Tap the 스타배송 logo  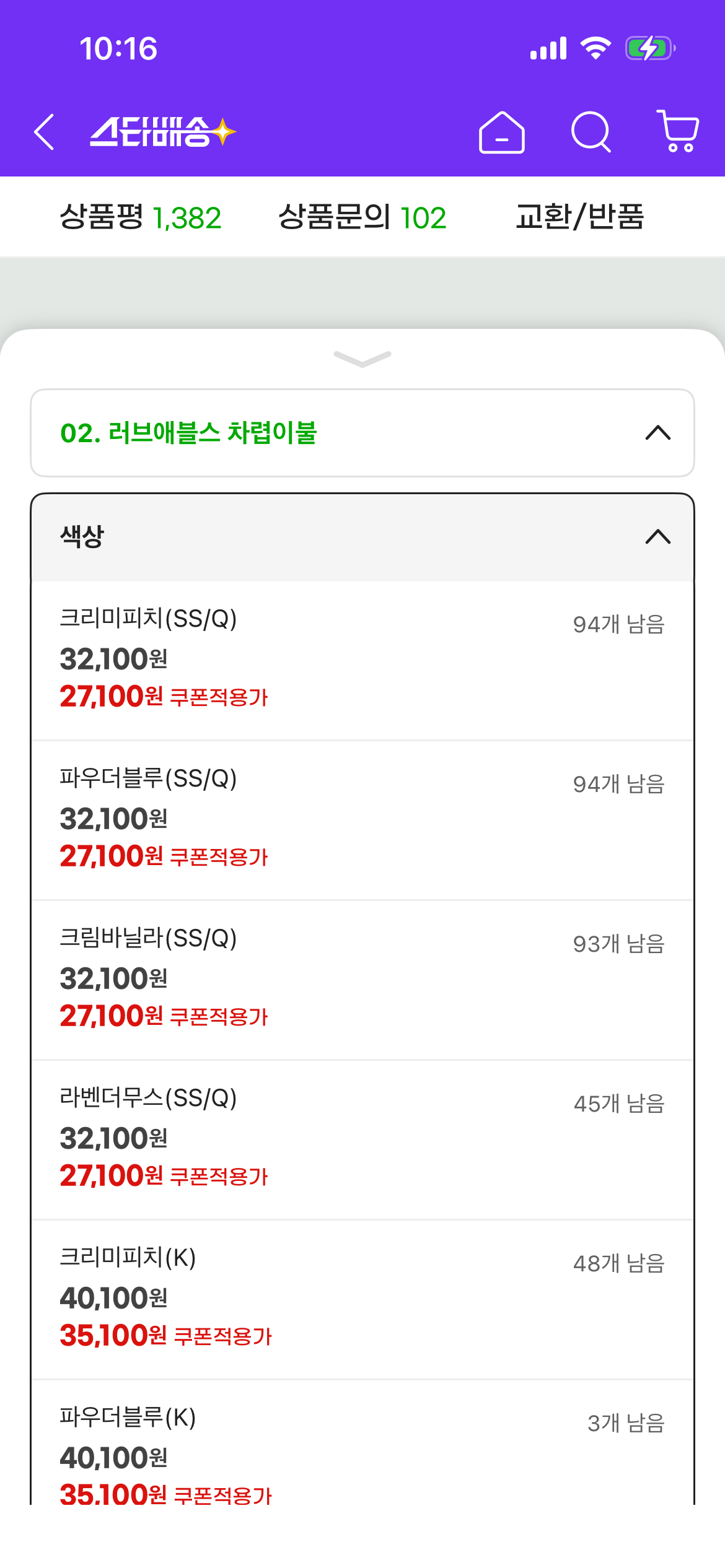[x=163, y=132]
